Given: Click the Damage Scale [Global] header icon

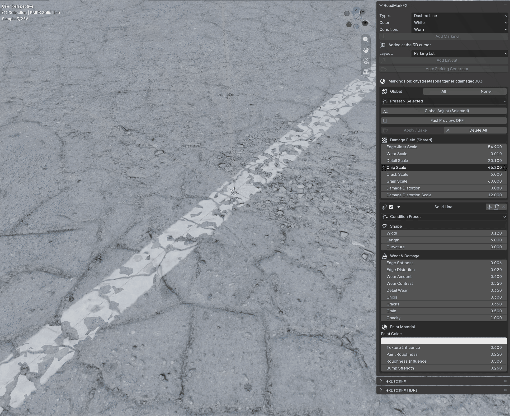Looking at the screenshot, I should point(384,140).
